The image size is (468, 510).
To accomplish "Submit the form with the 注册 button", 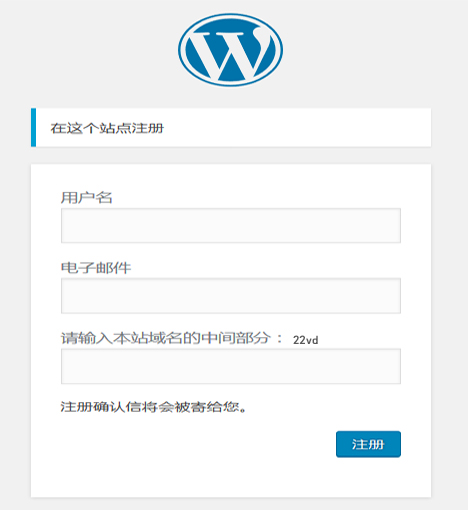I will [368, 444].
